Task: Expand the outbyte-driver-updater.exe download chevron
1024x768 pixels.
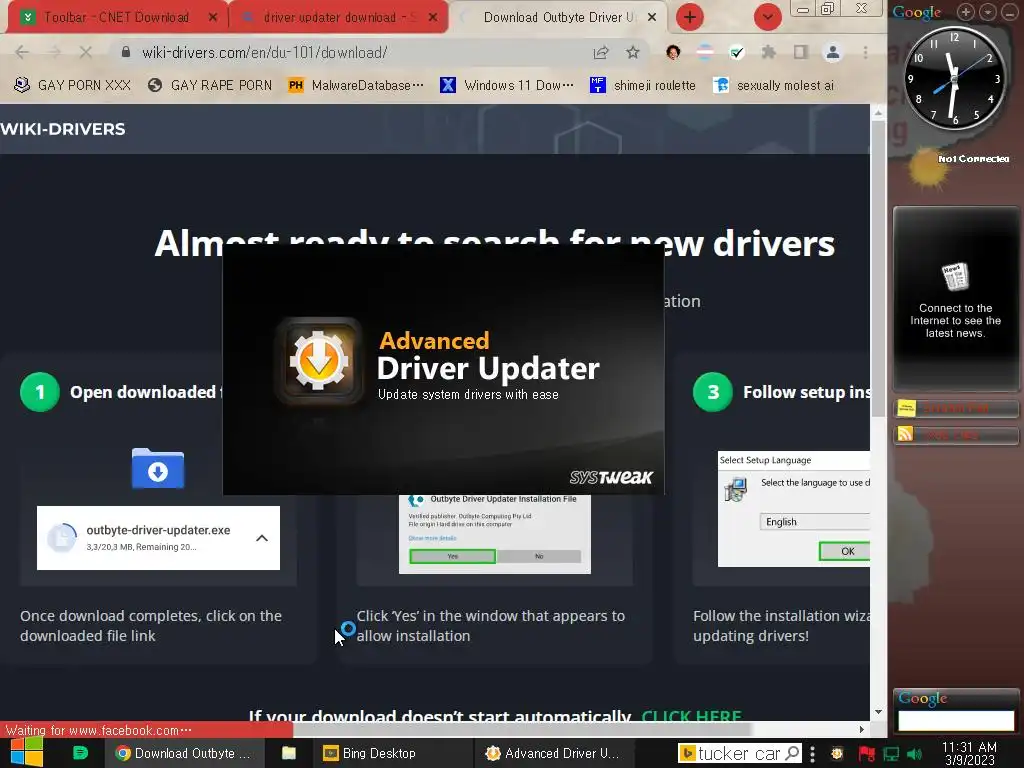Action: [262, 538]
